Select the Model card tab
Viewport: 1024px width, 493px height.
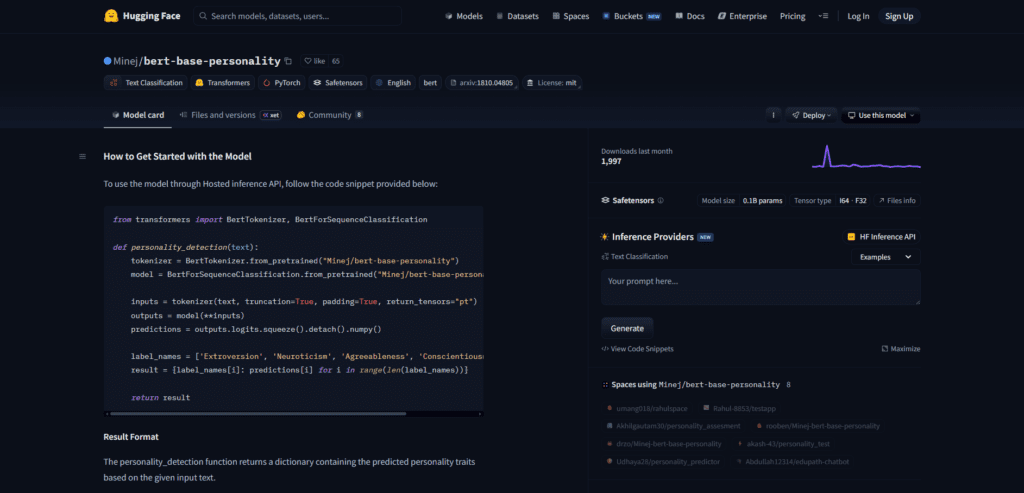tap(138, 115)
